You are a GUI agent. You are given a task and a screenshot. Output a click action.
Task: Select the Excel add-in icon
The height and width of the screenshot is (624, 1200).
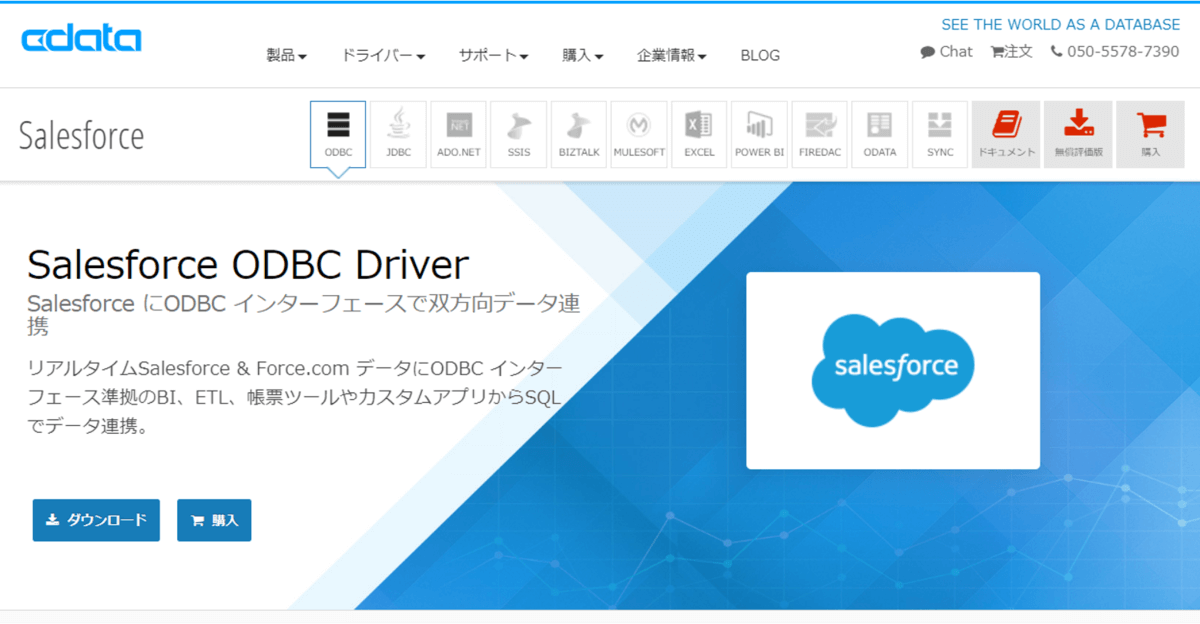click(699, 134)
